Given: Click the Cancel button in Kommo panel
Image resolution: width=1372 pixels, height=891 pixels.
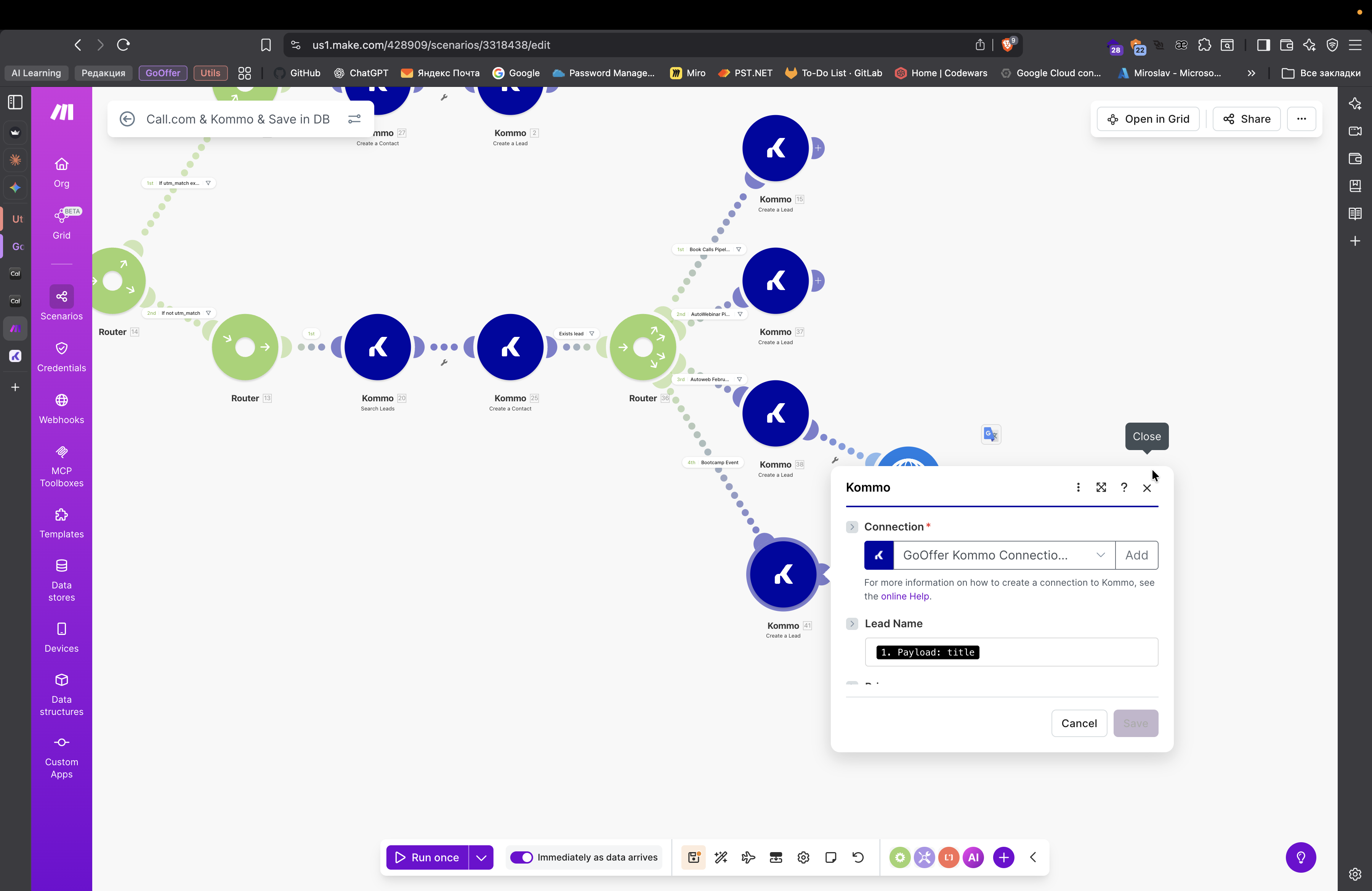Looking at the screenshot, I should tap(1079, 723).
